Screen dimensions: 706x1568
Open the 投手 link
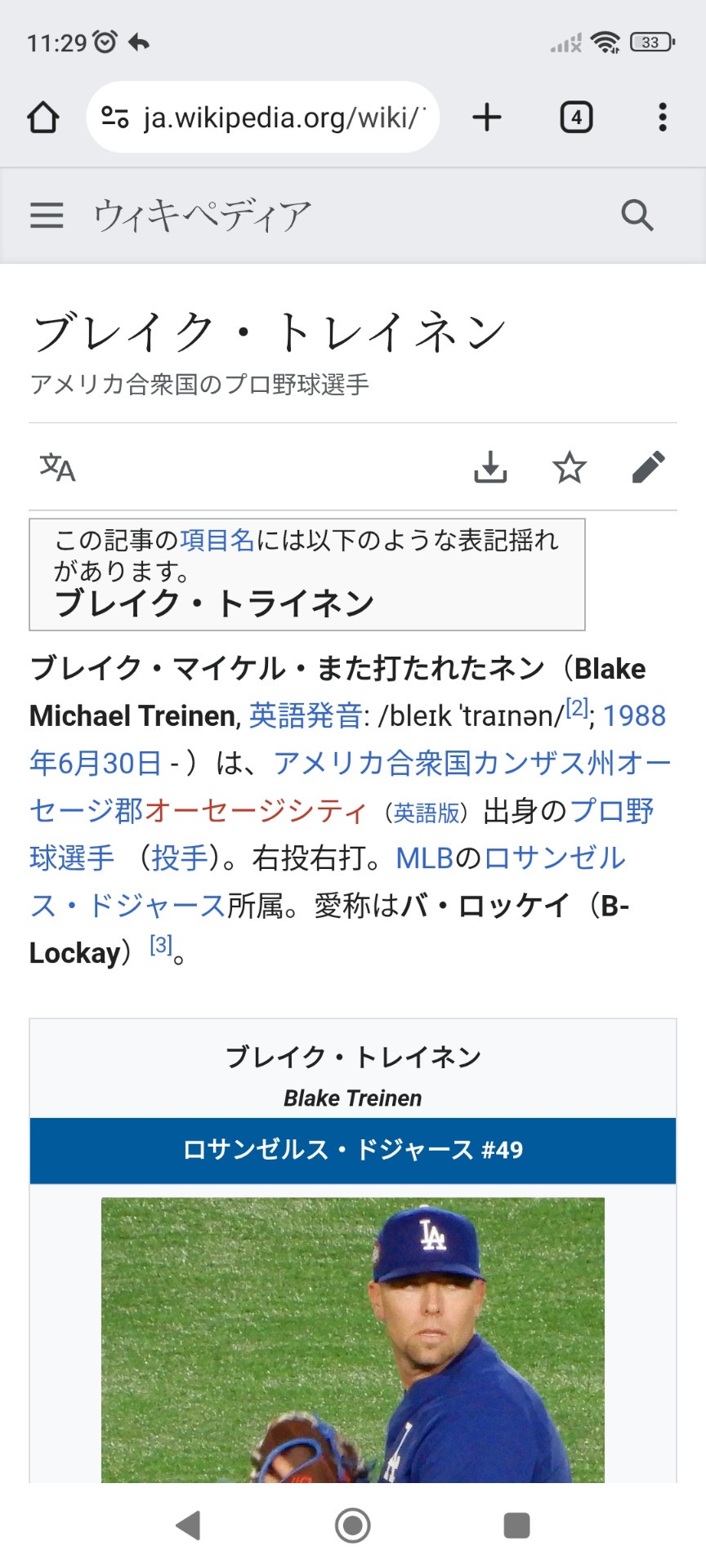point(180,858)
